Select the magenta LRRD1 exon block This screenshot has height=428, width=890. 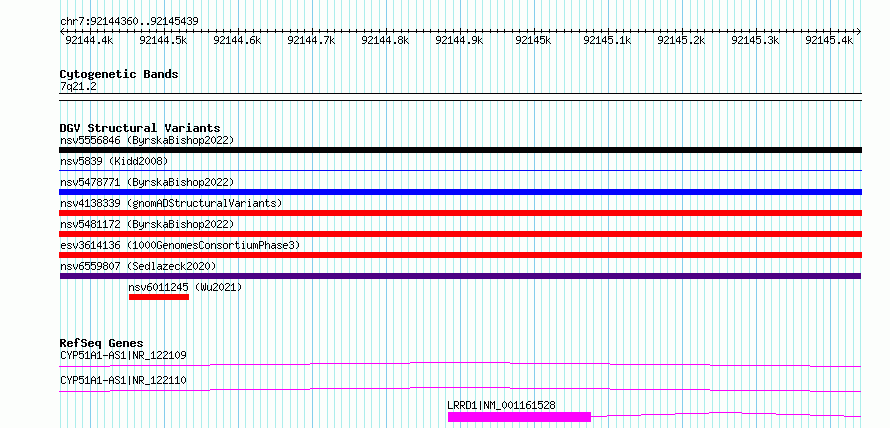(519, 417)
